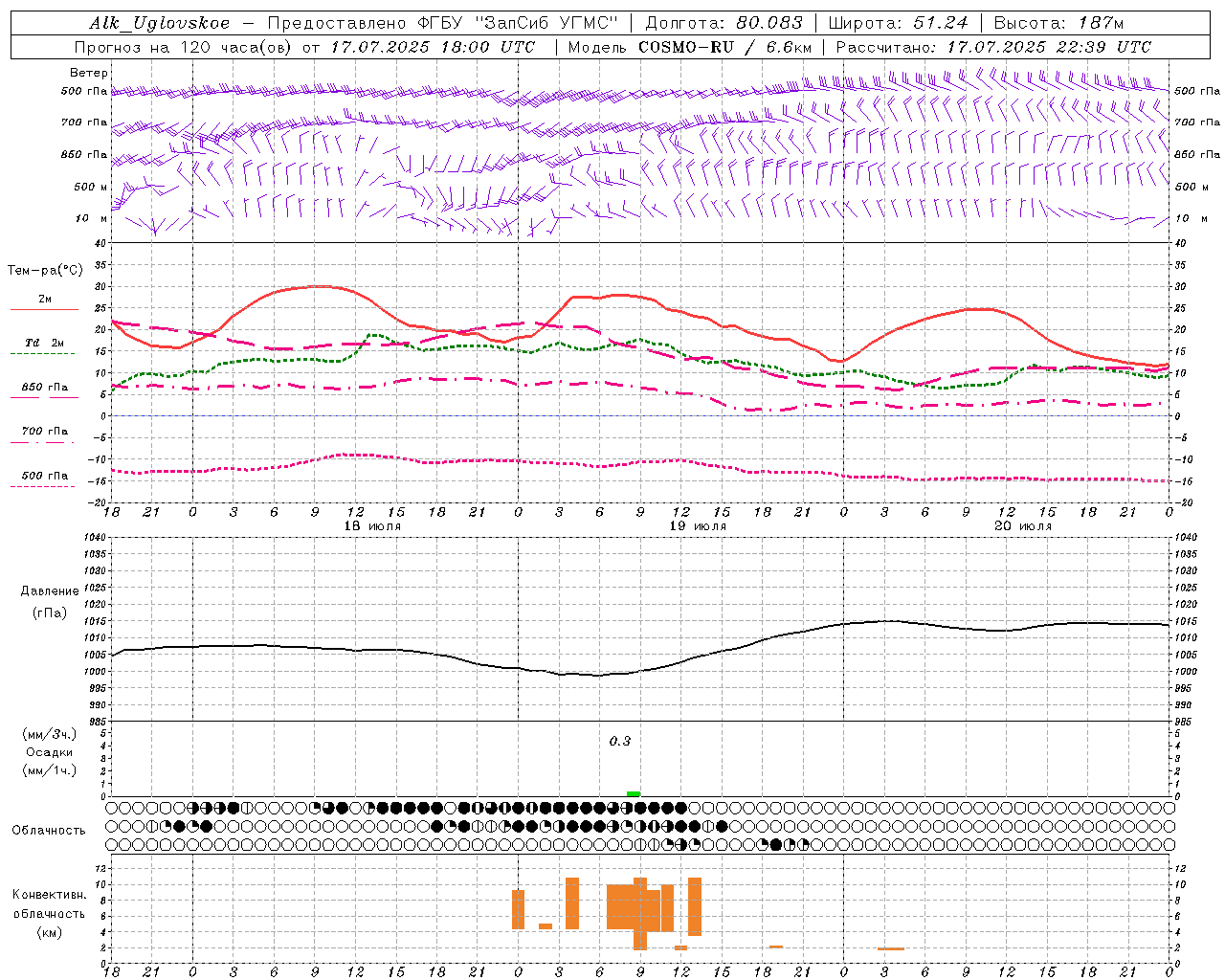Select the Облачность cloud cover label
This screenshot has width=1225, height=980.
pos(49,830)
